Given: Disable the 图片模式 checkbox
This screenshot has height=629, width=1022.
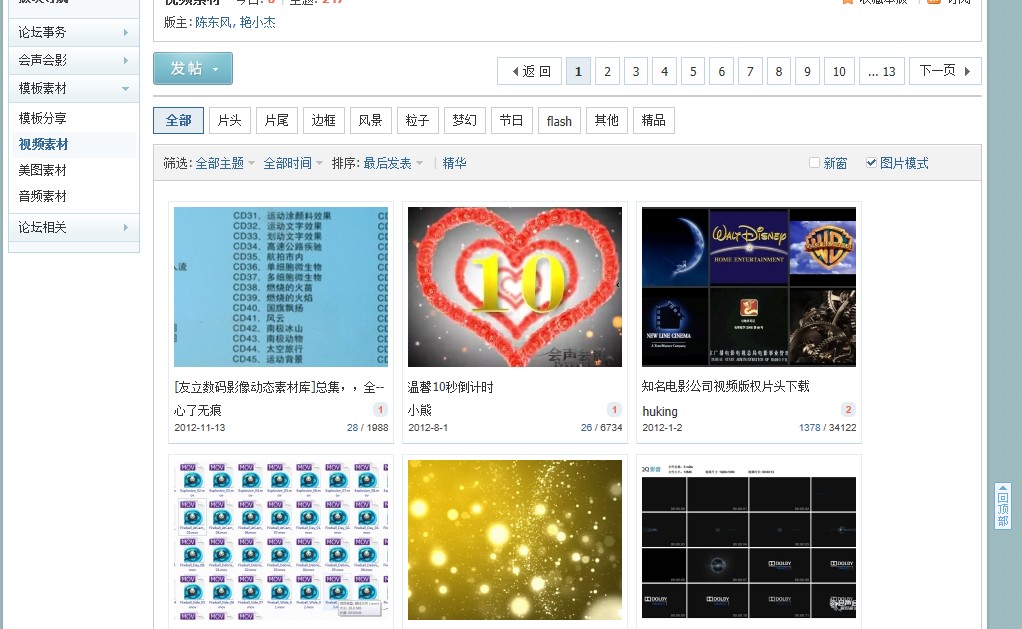Looking at the screenshot, I should pyautogui.click(x=872, y=163).
